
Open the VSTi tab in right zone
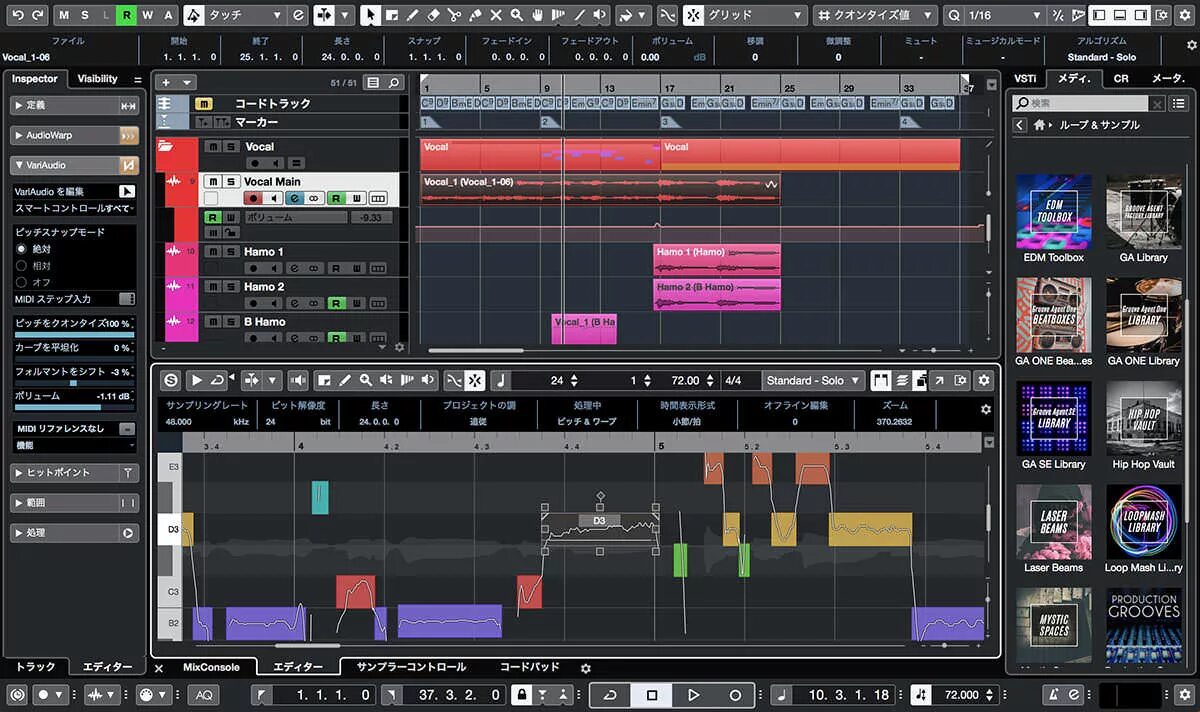pos(1025,79)
